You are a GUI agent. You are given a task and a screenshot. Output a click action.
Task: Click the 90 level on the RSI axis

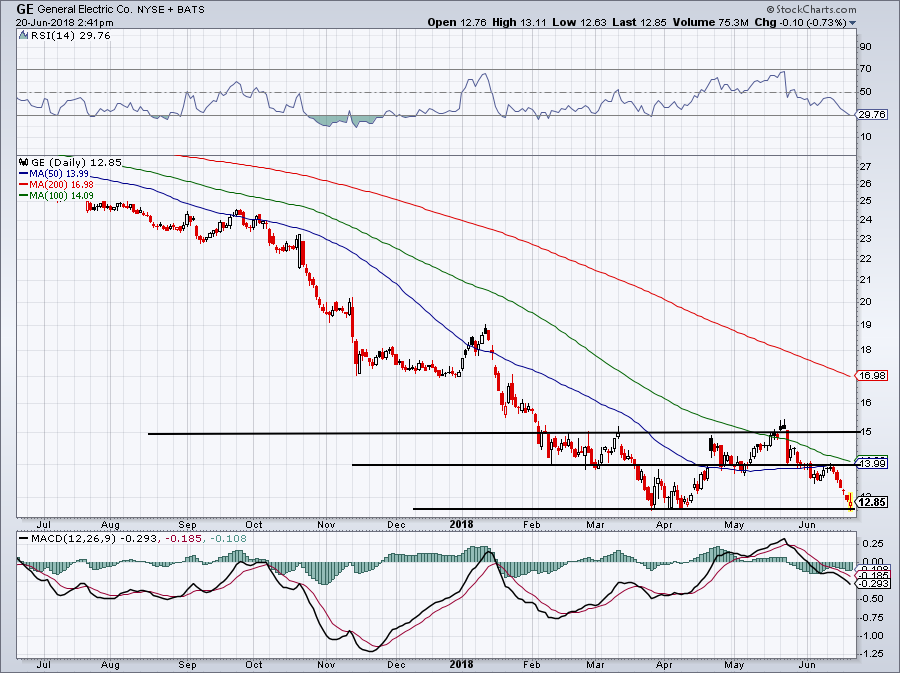pos(866,46)
